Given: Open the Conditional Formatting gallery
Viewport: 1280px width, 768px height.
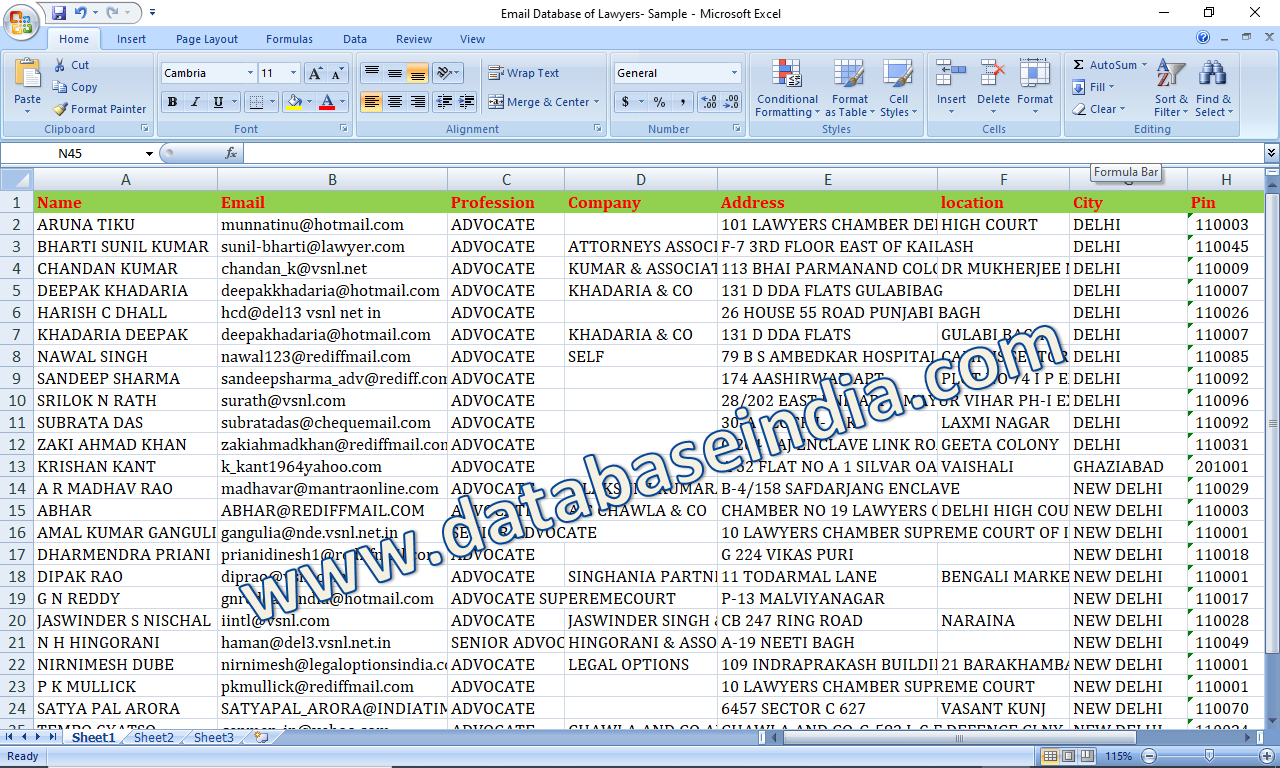Looking at the screenshot, I should pos(787,89).
